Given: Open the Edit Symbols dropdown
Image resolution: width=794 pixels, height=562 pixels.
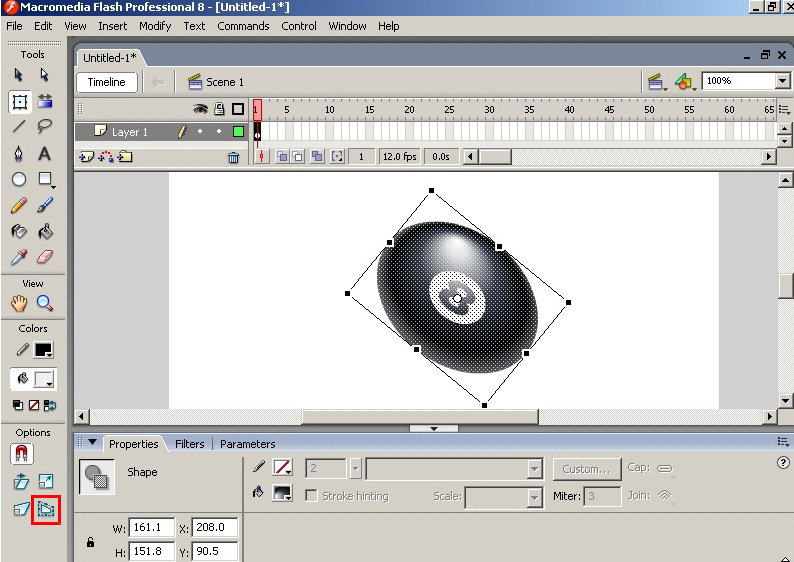Looking at the screenshot, I should click(685, 82).
